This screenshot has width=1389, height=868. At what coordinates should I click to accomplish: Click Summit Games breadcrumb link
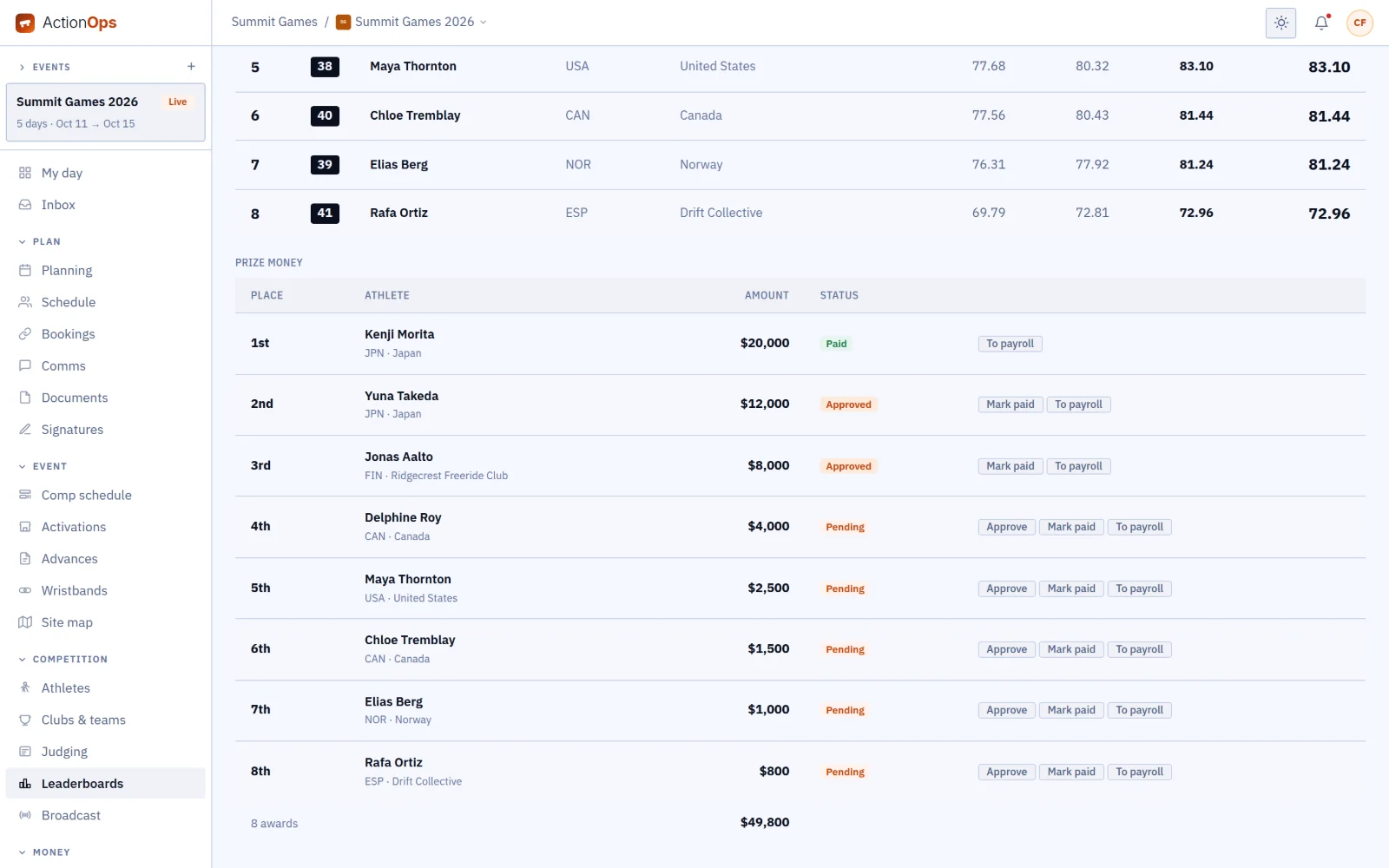click(x=274, y=22)
